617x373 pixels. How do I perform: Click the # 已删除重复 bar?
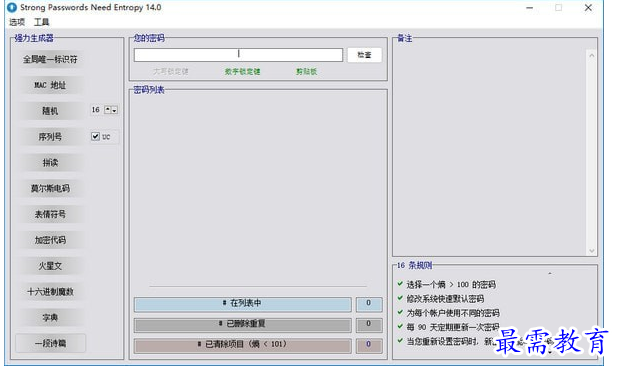click(x=242, y=325)
